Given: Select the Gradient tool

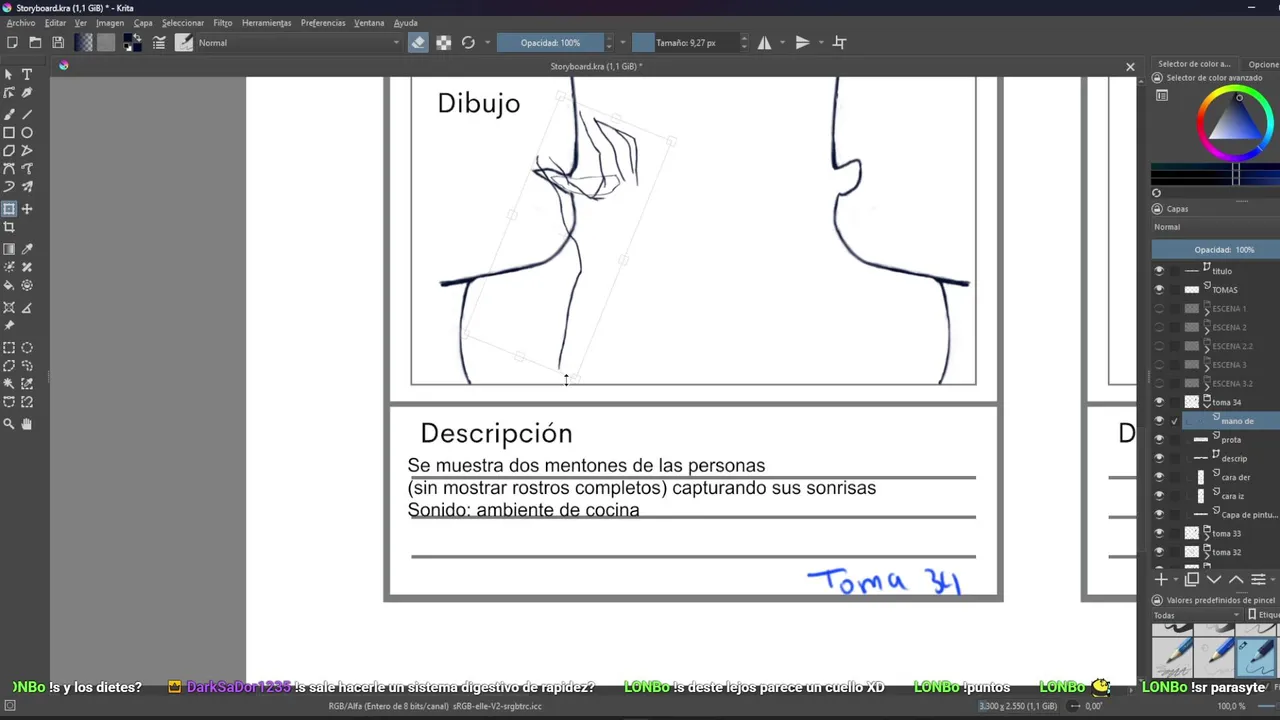Looking at the screenshot, I should tap(9, 249).
